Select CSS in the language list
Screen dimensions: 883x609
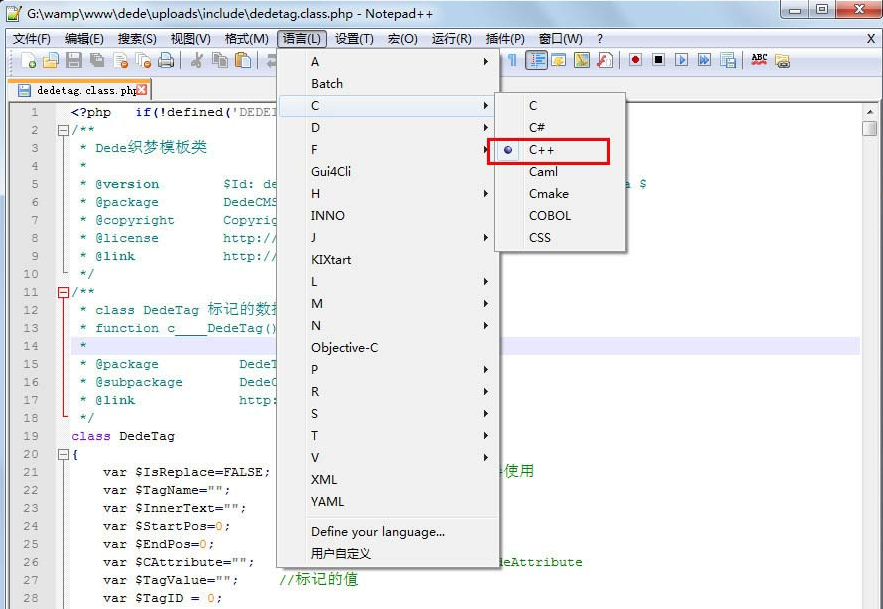click(538, 237)
